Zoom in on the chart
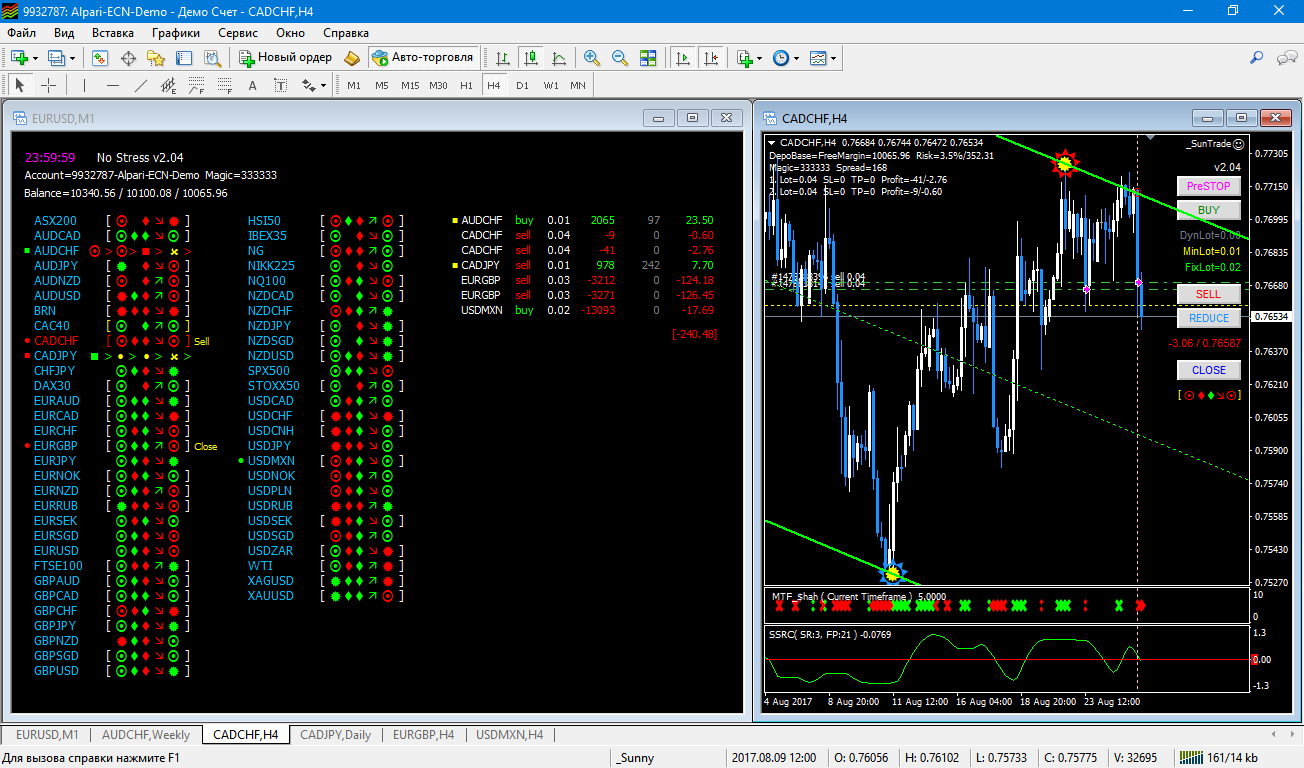The image size is (1304, 768). [x=592, y=58]
